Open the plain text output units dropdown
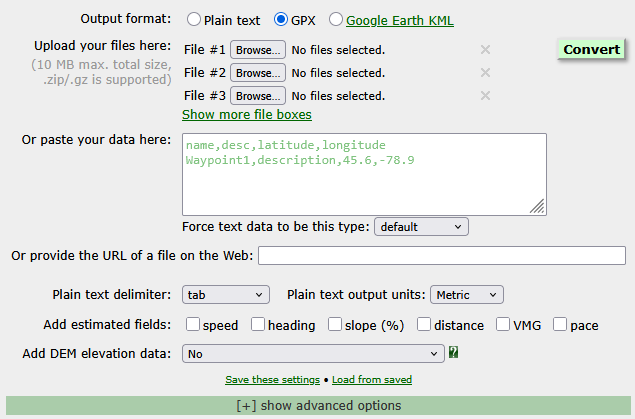This screenshot has width=635, height=419. click(466, 295)
